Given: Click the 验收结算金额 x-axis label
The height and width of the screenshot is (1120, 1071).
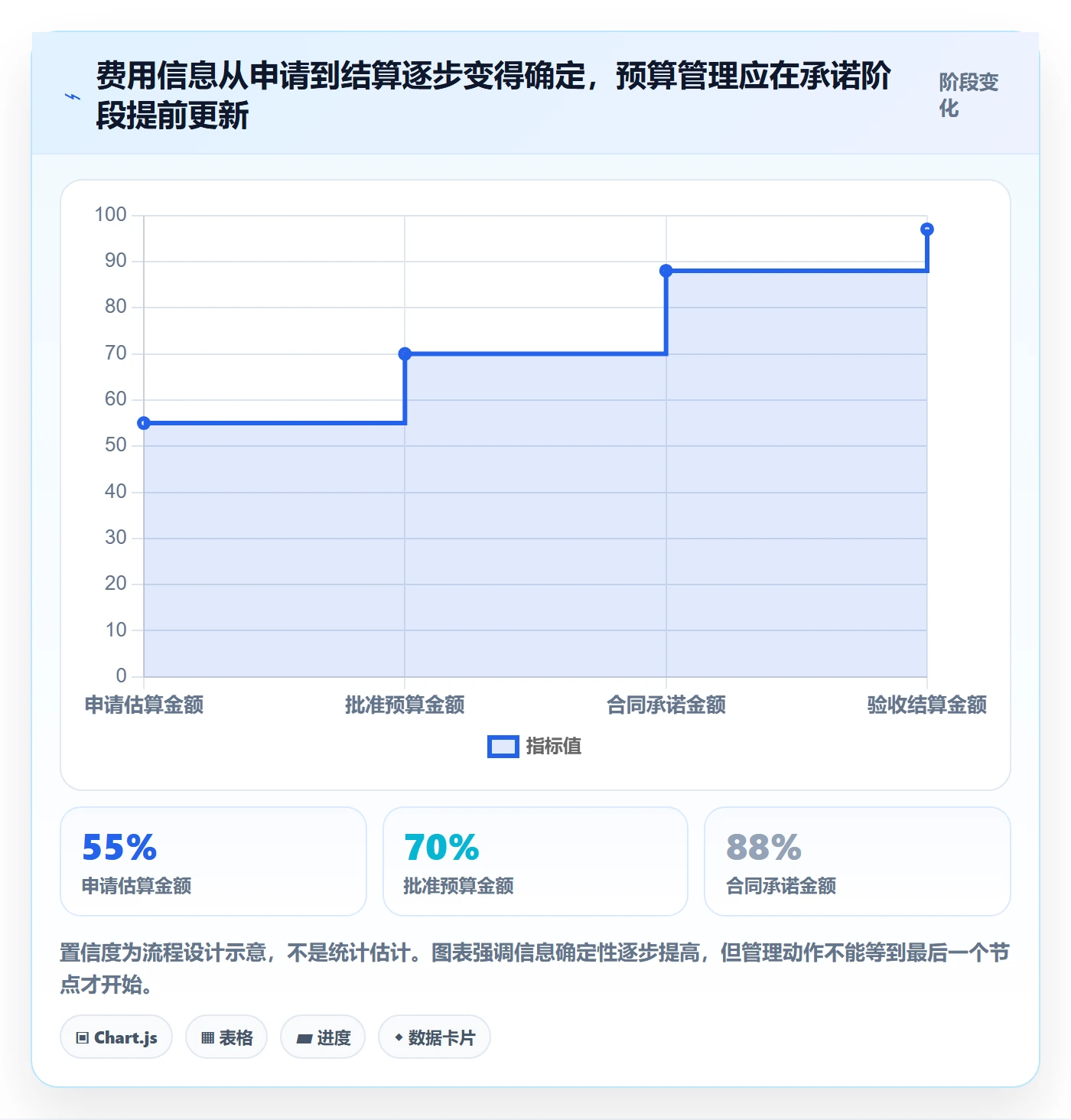Looking at the screenshot, I should [x=927, y=705].
